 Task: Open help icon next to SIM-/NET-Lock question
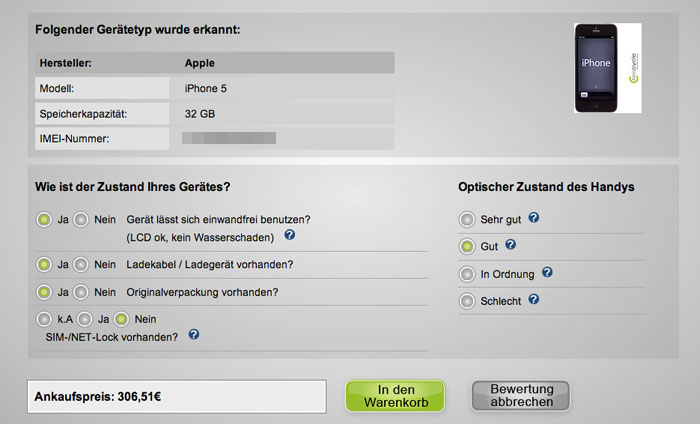point(194,334)
